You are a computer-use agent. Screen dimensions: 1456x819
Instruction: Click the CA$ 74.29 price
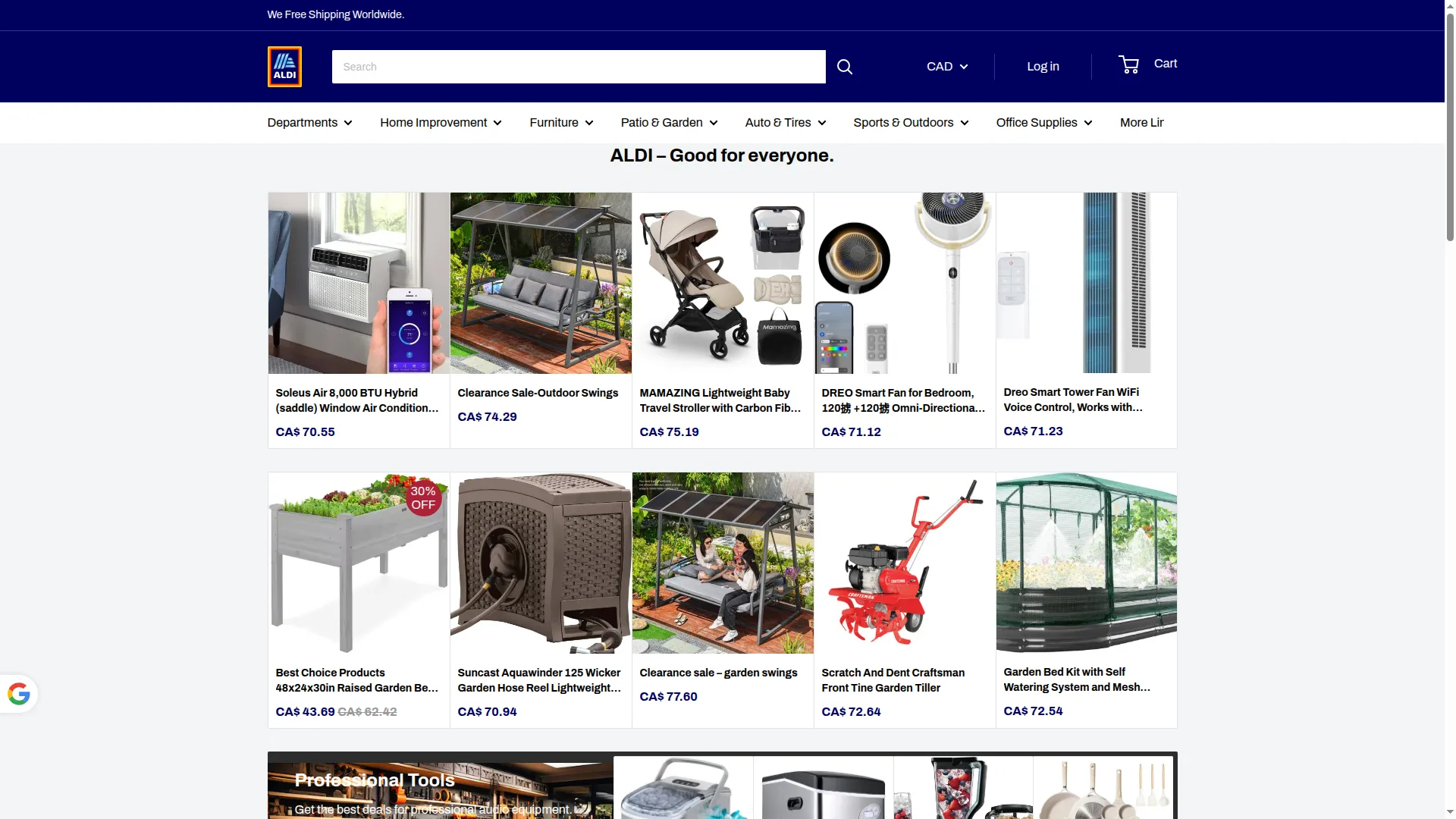pos(487,417)
